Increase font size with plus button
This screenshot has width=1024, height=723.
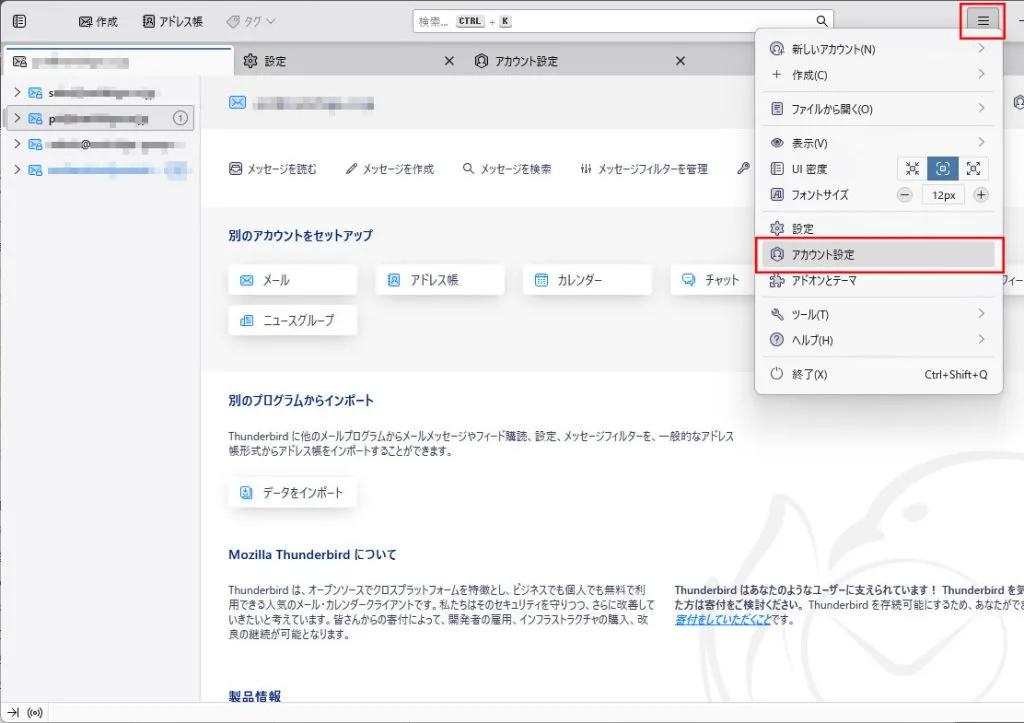click(981, 195)
